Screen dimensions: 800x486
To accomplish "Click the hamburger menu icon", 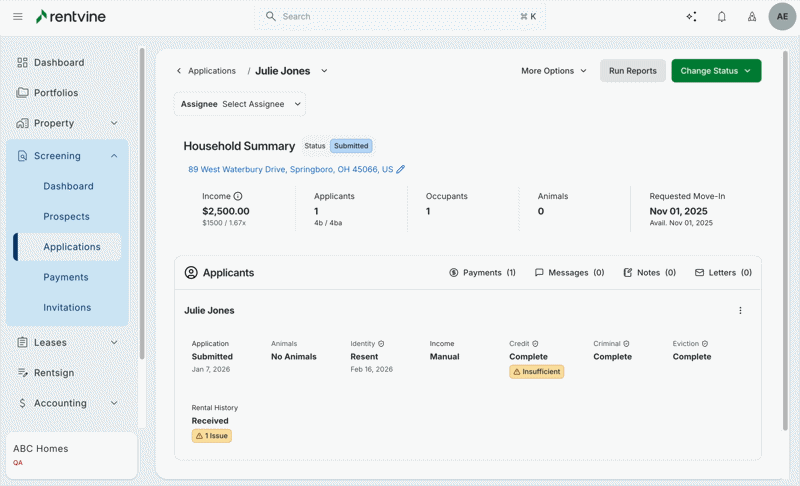I will click(18, 17).
